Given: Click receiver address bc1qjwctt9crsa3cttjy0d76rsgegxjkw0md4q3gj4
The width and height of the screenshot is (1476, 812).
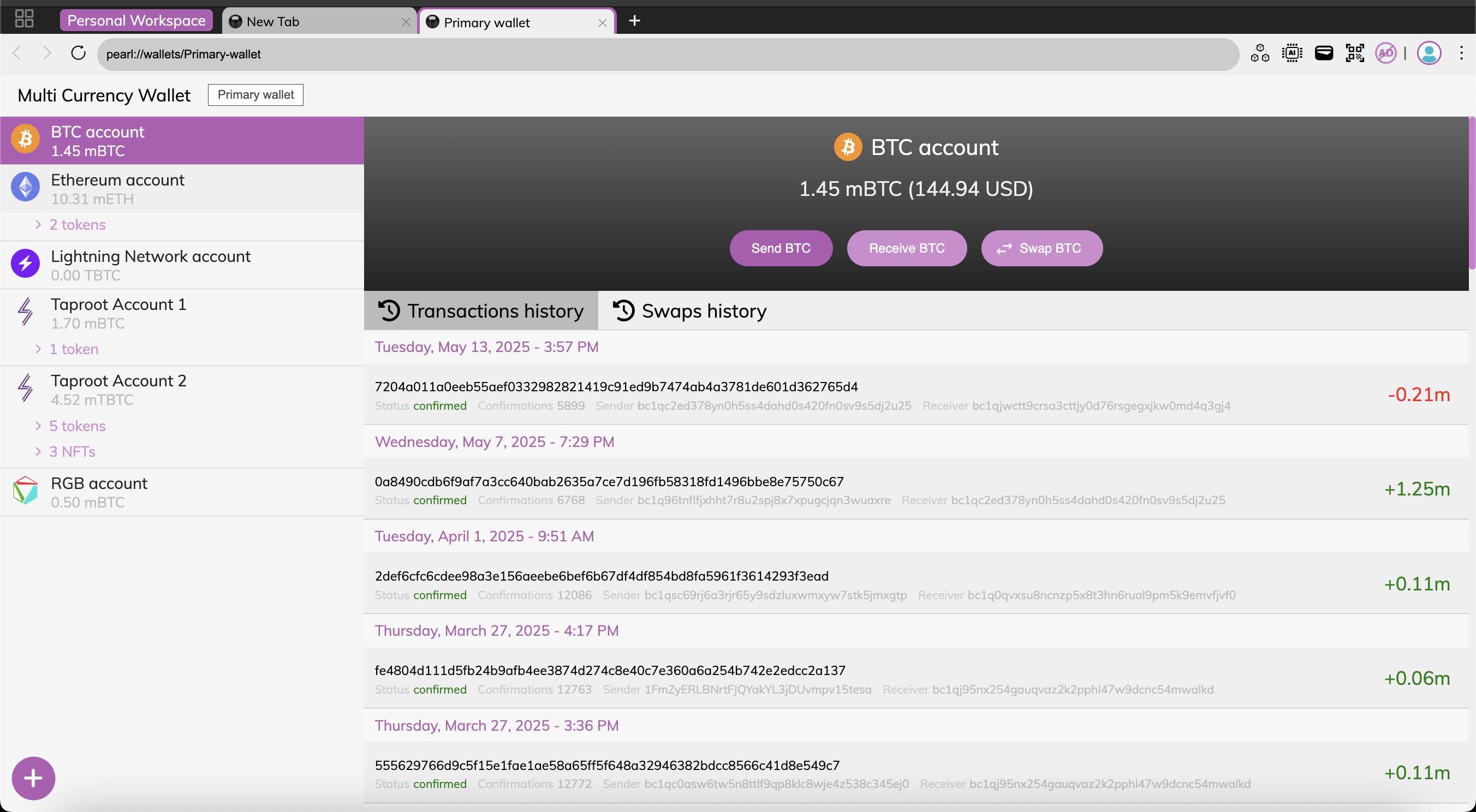Looking at the screenshot, I should [x=1102, y=406].
